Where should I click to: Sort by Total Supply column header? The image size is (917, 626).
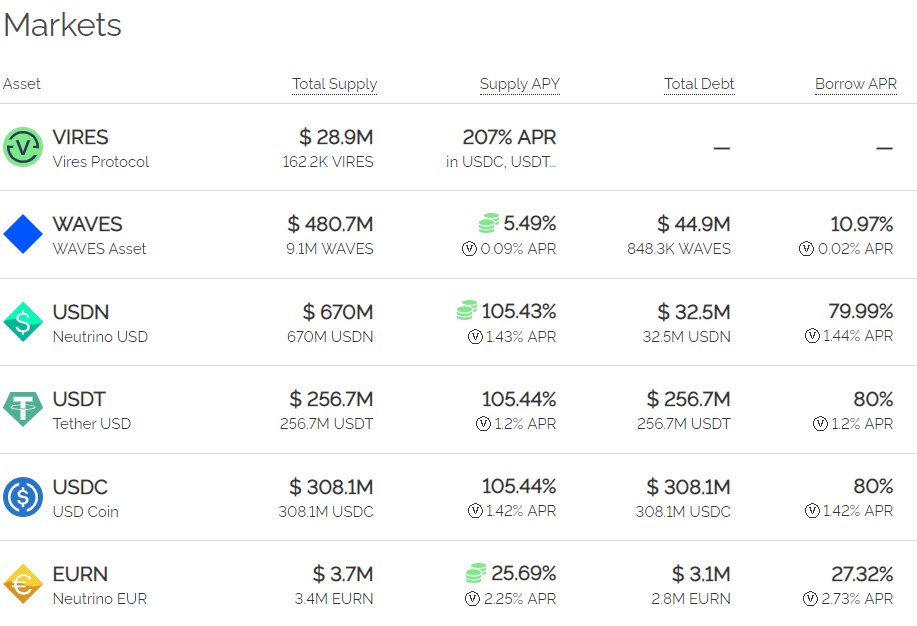(335, 84)
